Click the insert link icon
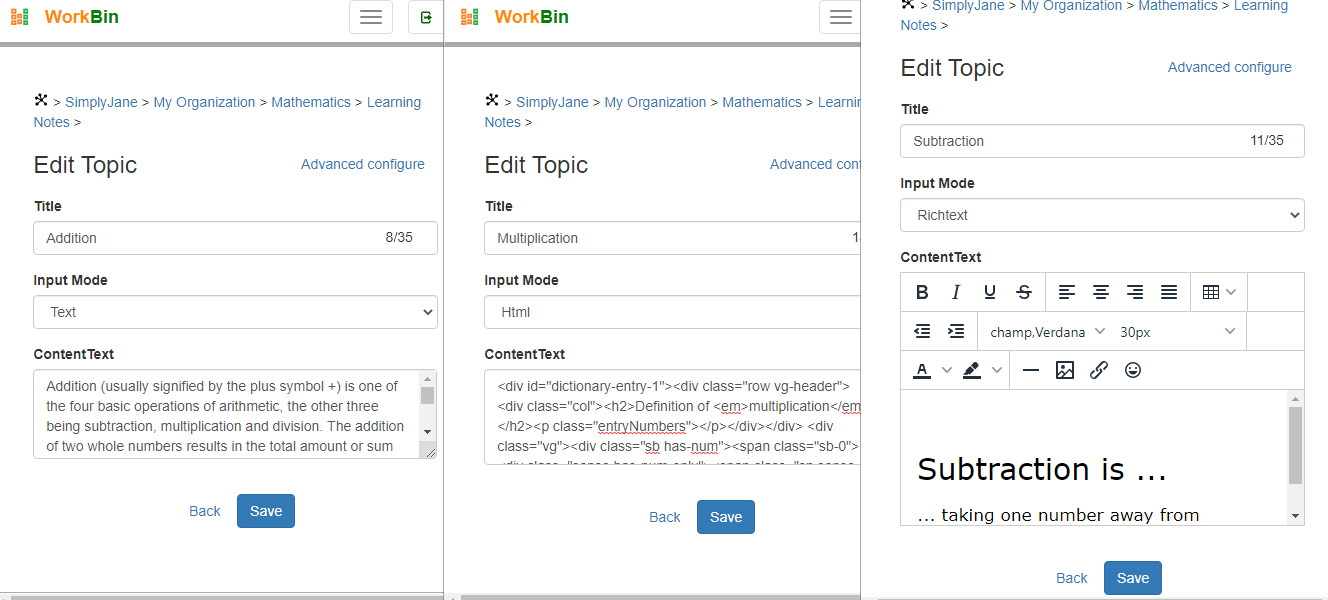Viewport: 1328px width, 600px height. click(1099, 370)
